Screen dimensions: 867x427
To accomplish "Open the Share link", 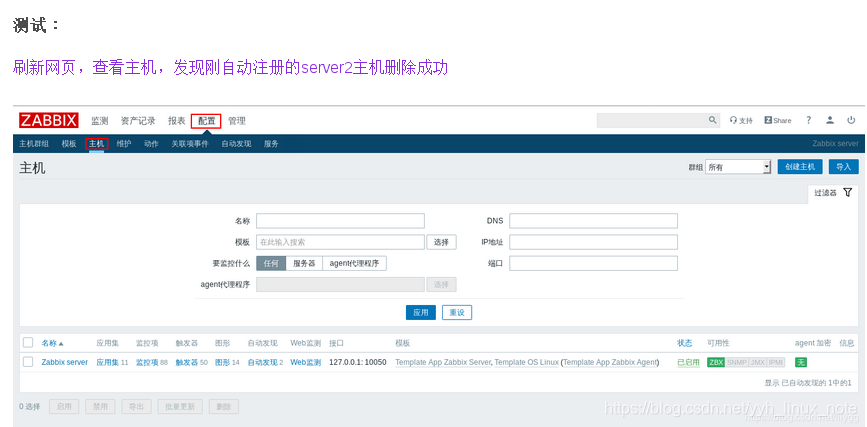I will [778, 121].
